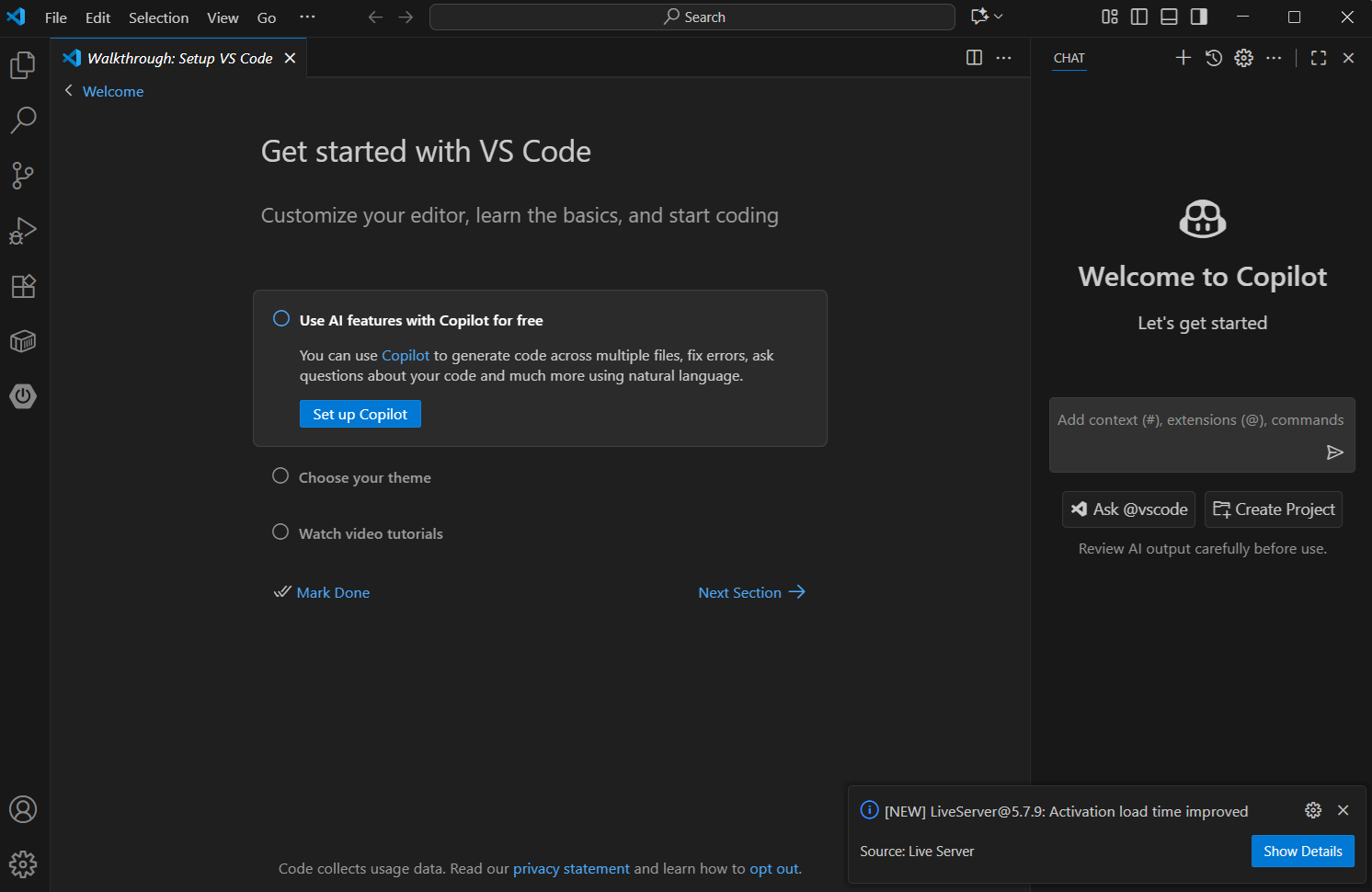
Task: Open the Selection menu
Action: pos(158,17)
